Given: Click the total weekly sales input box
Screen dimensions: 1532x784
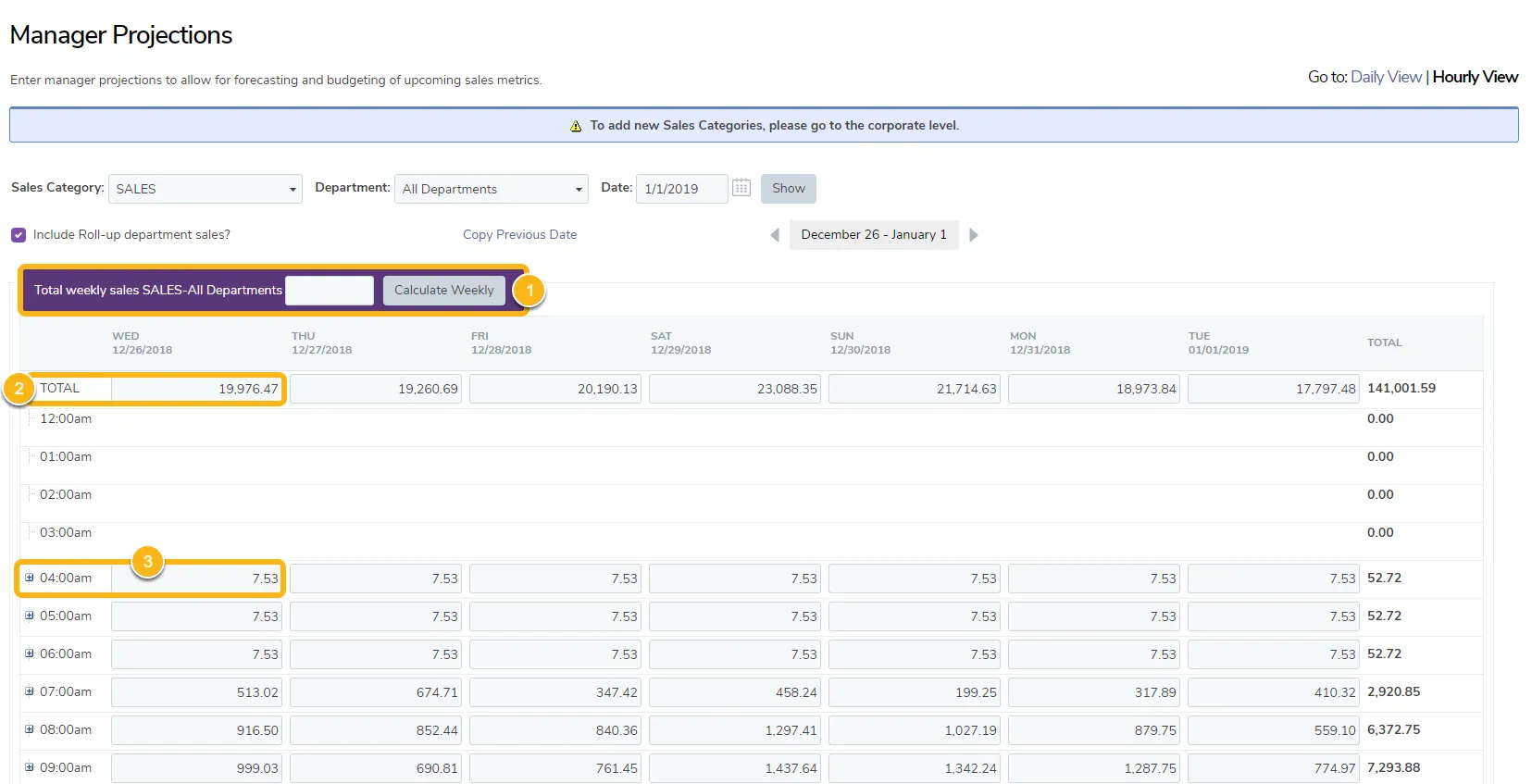Looking at the screenshot, I should point(330,290).
